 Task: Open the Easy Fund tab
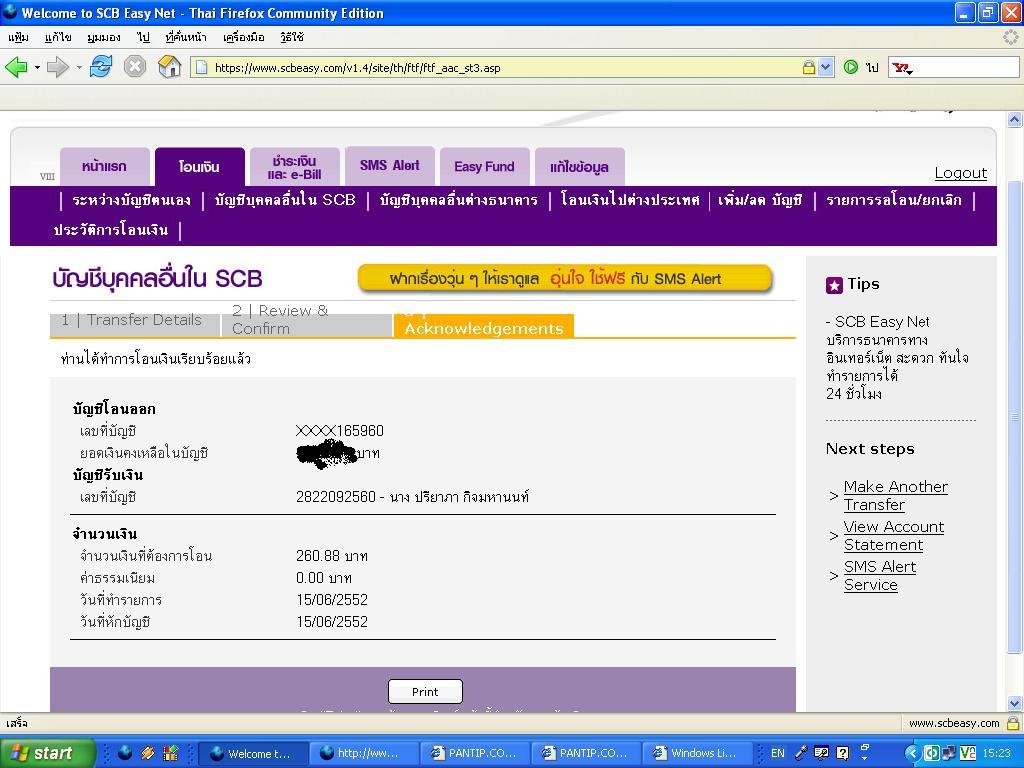click(485, 167)
